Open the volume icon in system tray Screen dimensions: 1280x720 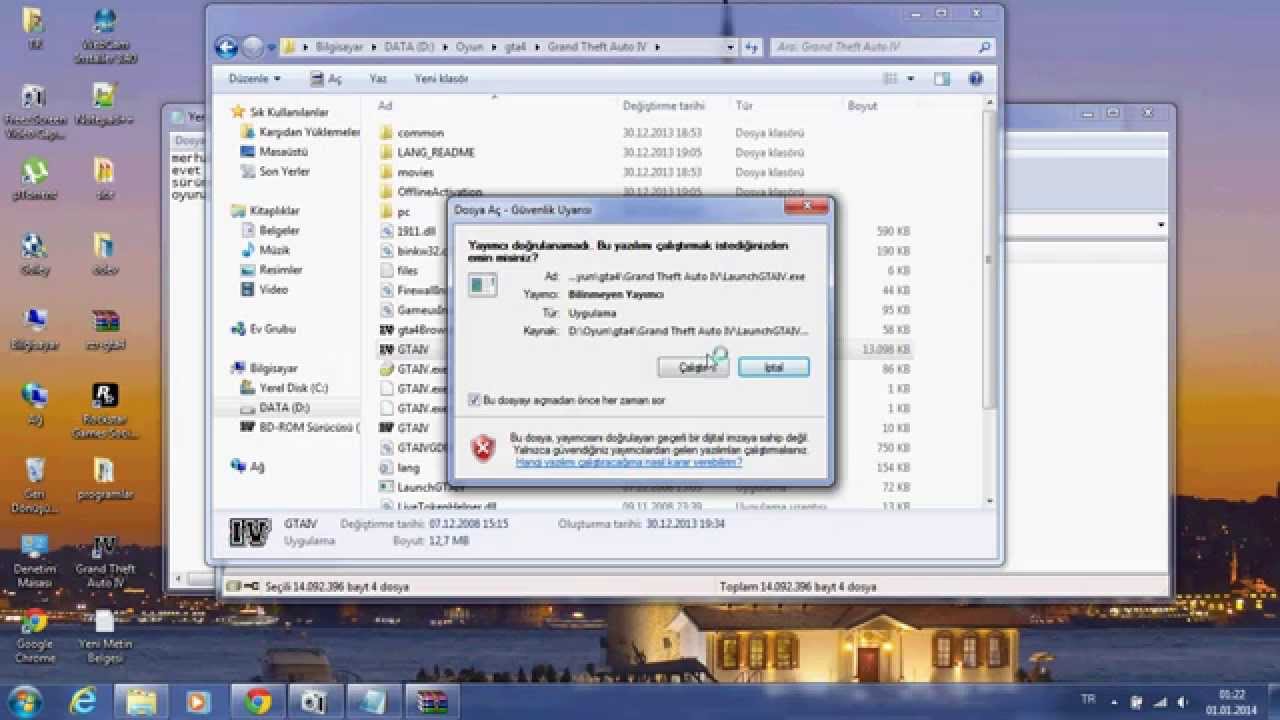tap(1183, 701)
